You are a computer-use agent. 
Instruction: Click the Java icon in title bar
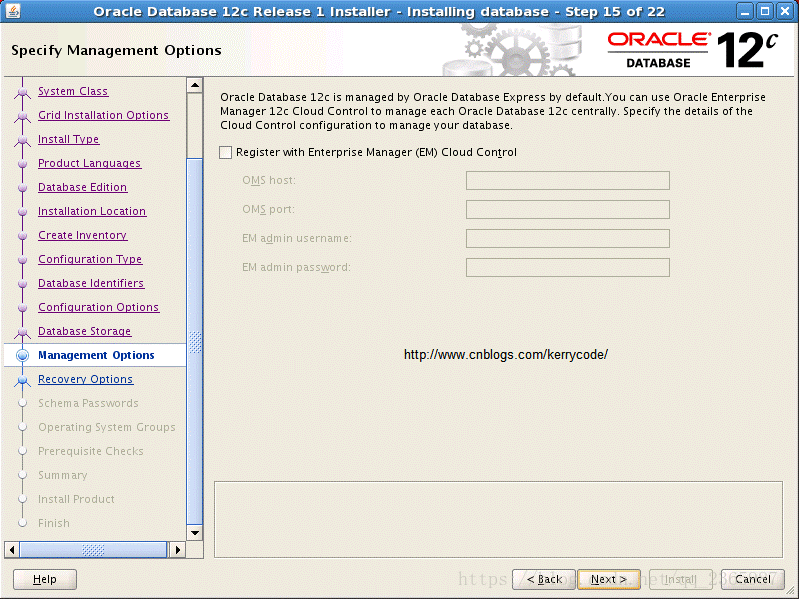13,11
